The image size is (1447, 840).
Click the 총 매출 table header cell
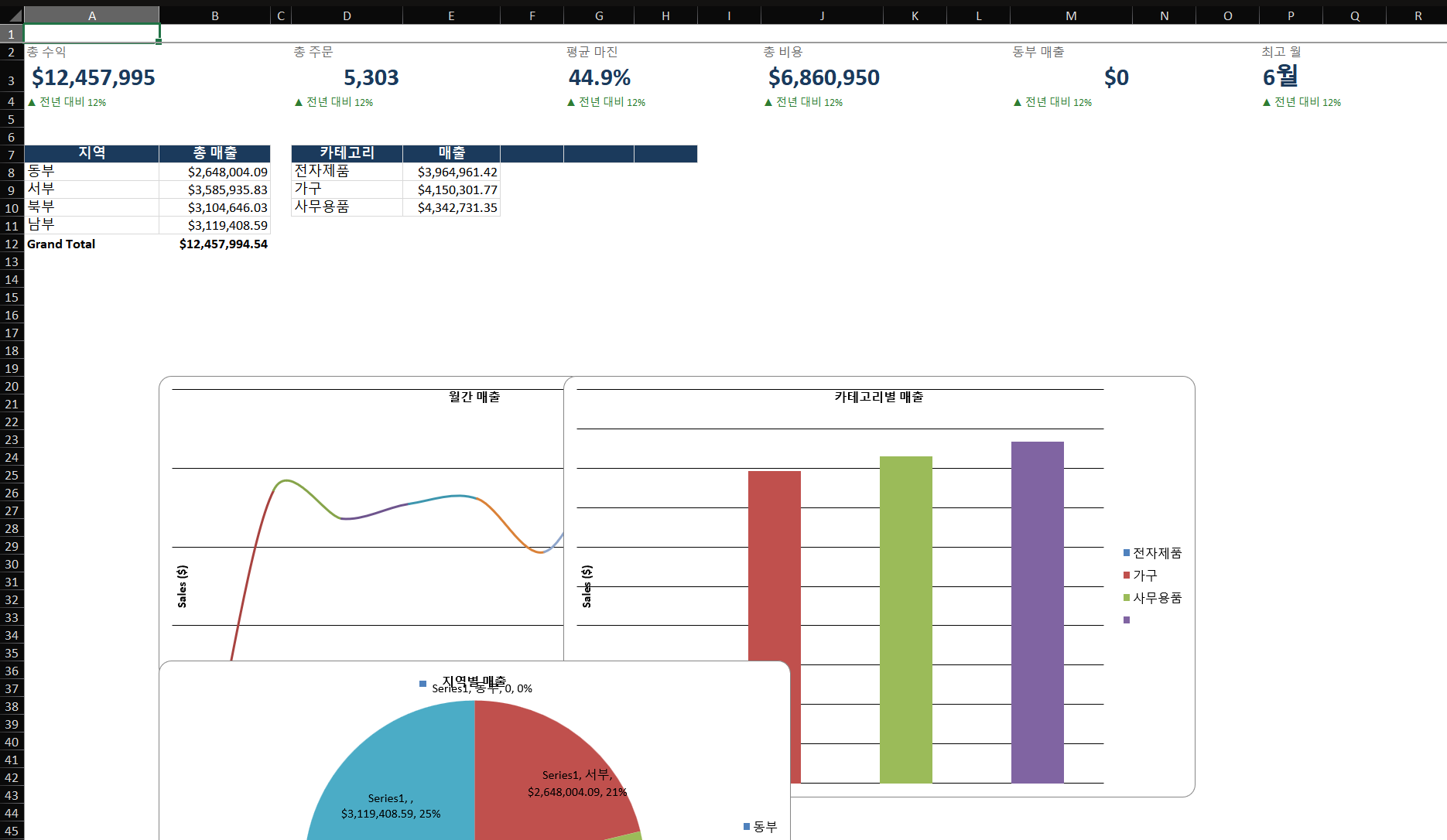point(215,153)
